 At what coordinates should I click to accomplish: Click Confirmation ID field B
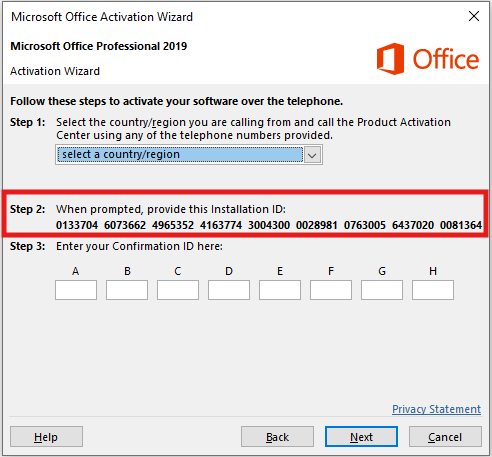tap(127, 290)
